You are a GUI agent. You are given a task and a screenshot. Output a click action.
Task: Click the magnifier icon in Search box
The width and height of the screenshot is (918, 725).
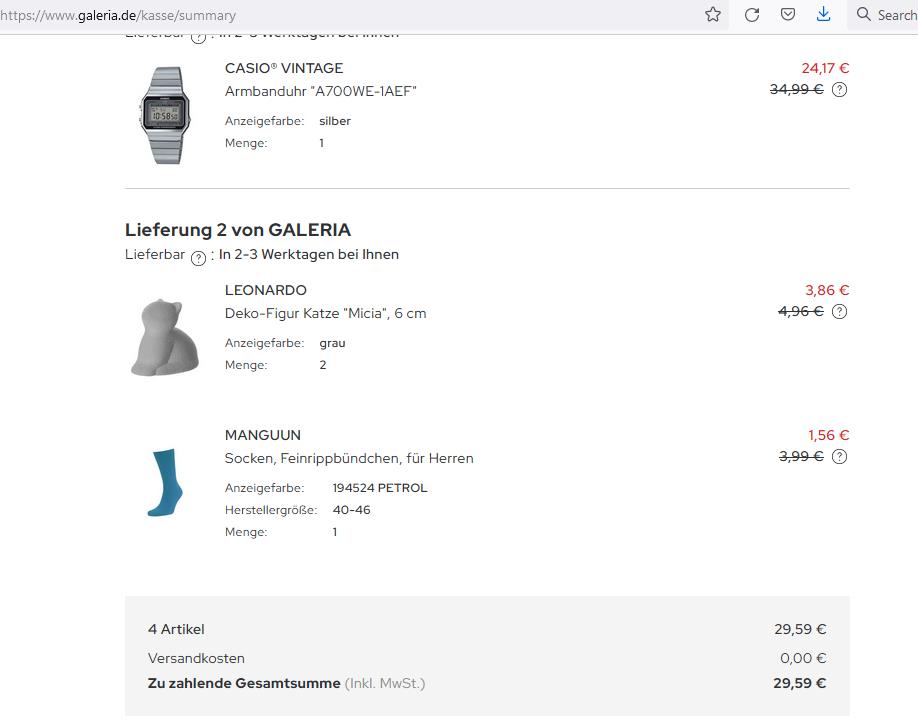pos(864,15)
